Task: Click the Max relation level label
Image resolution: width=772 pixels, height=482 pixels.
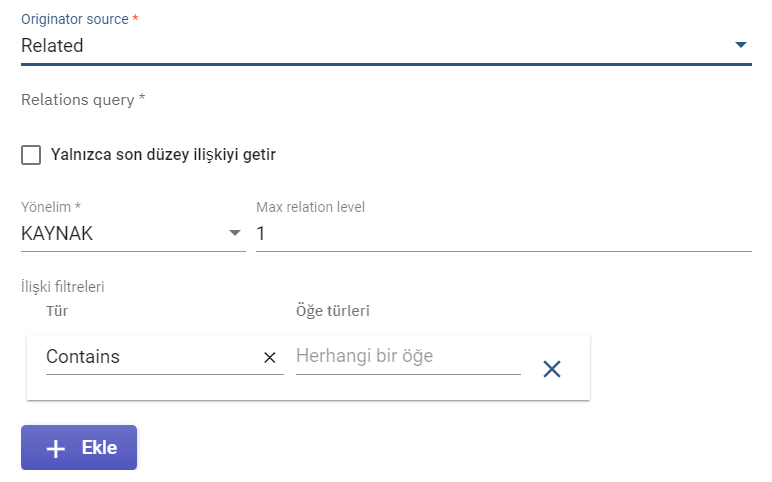Action: (310, 207)
